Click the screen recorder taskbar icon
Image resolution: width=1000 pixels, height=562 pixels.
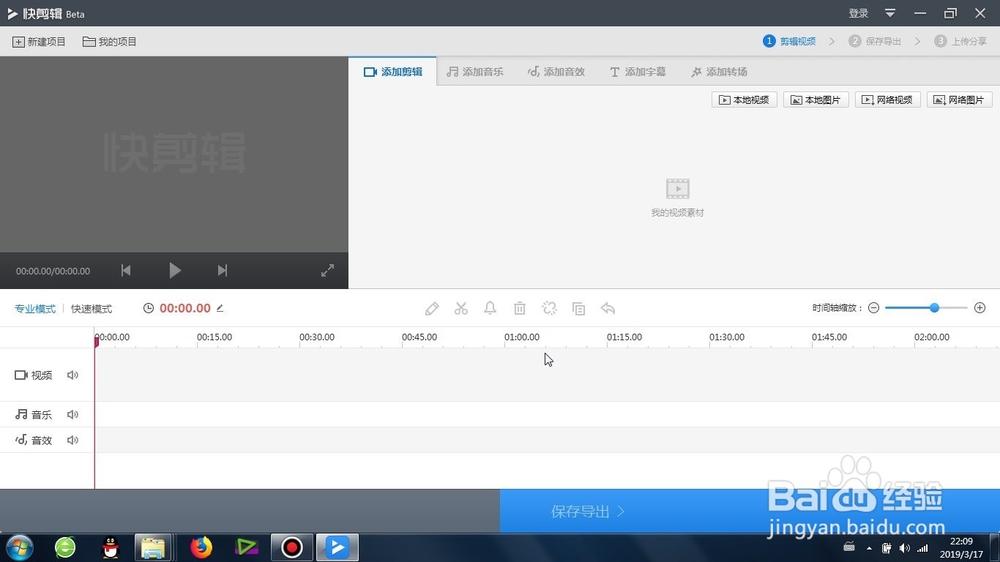(x=291, y=547)
